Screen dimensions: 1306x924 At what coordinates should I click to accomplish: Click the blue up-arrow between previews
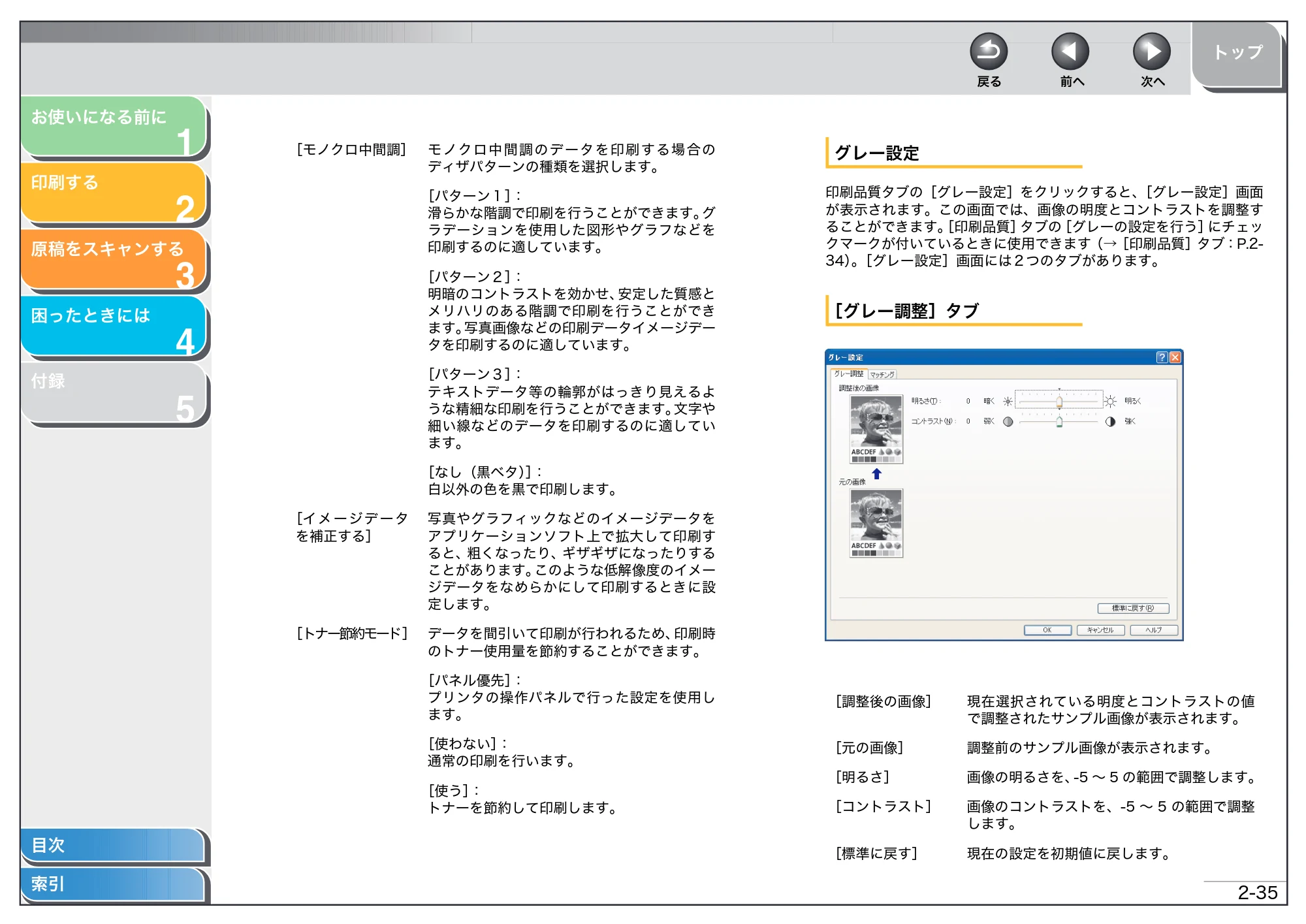(x=876, y=474)
